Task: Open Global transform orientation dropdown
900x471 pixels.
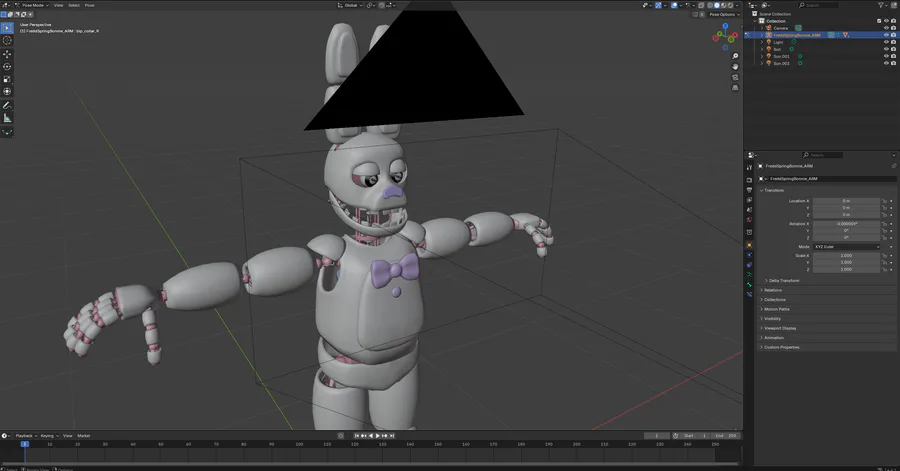Action: click(x=350, y=5)
